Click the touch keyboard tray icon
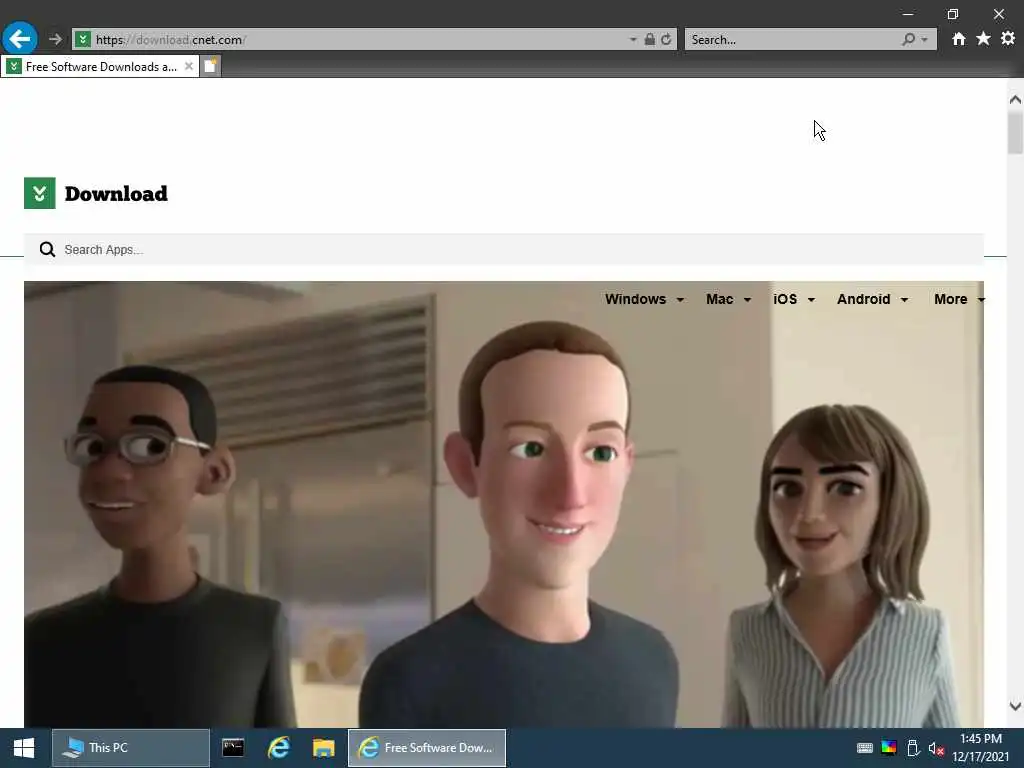 [865, 748]
